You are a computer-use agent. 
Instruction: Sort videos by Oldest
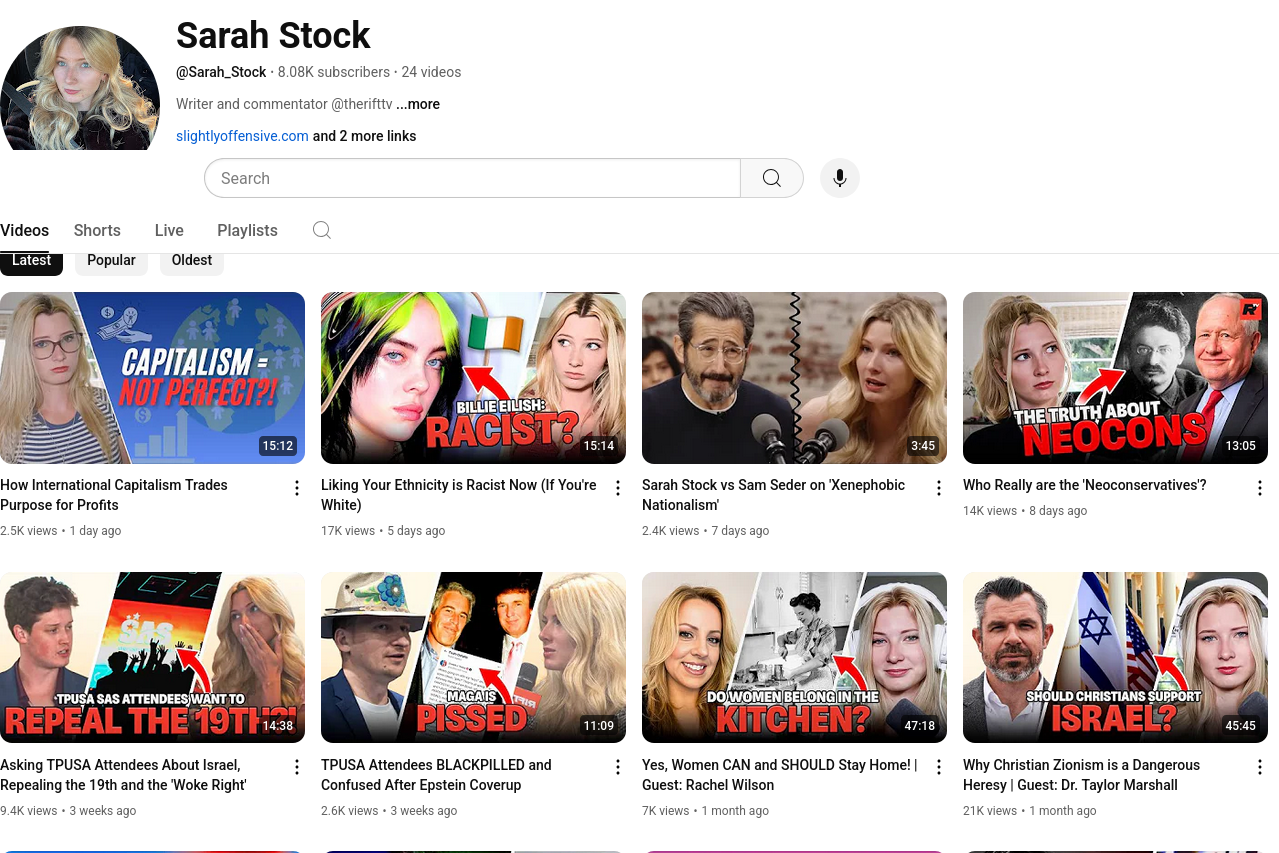[x=192, y=261]
